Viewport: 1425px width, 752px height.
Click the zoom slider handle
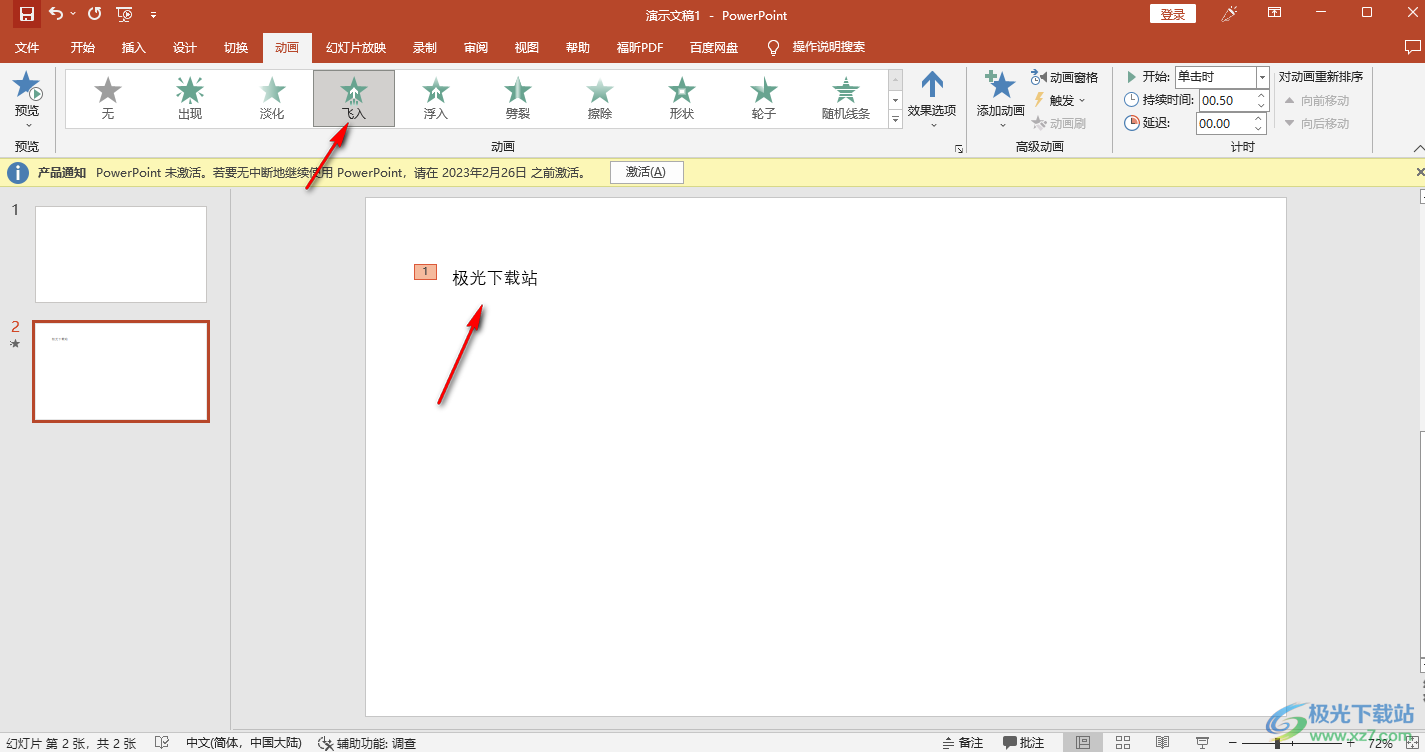click(1277, 743)
